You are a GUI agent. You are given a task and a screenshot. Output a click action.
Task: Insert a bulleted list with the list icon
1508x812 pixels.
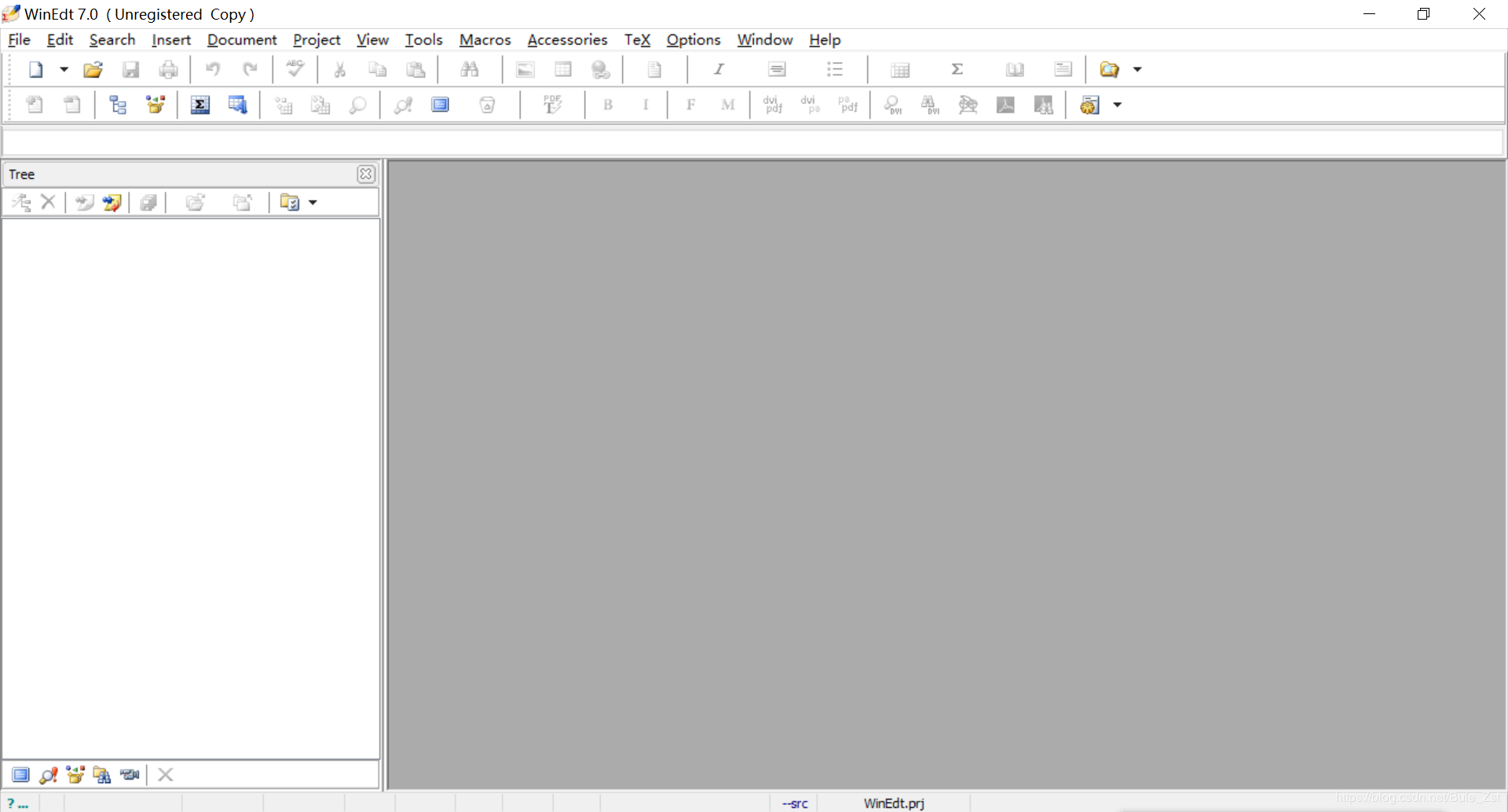click(835, 70)
